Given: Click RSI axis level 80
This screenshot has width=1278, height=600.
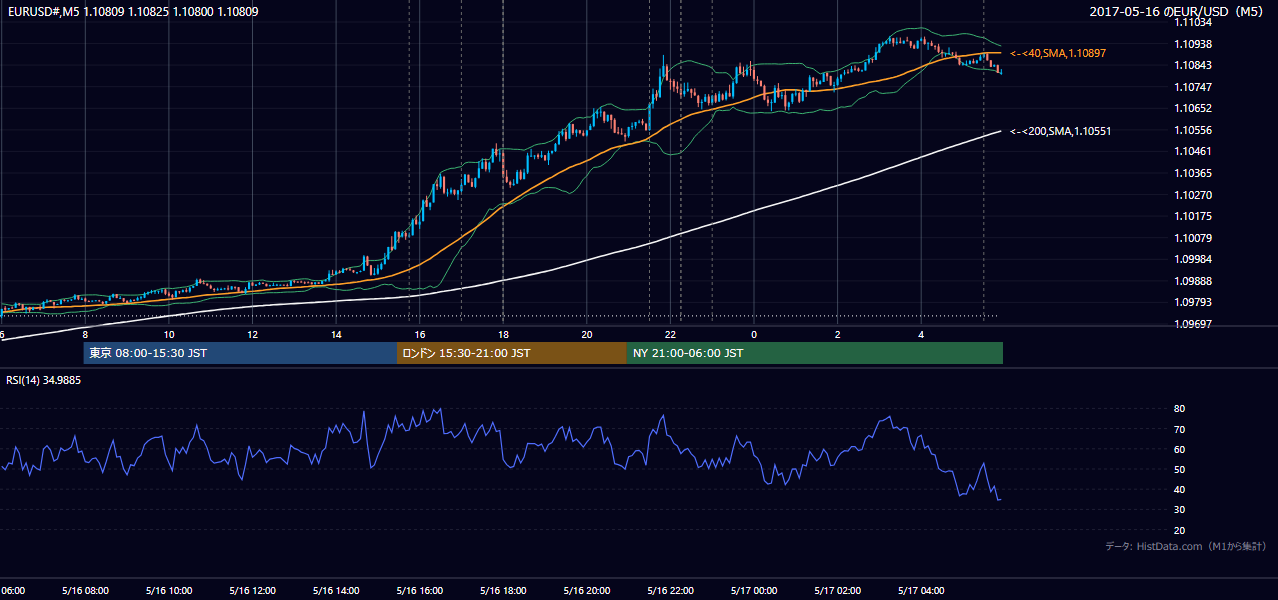Looking at the screenshot, I should click(1180, 409).
